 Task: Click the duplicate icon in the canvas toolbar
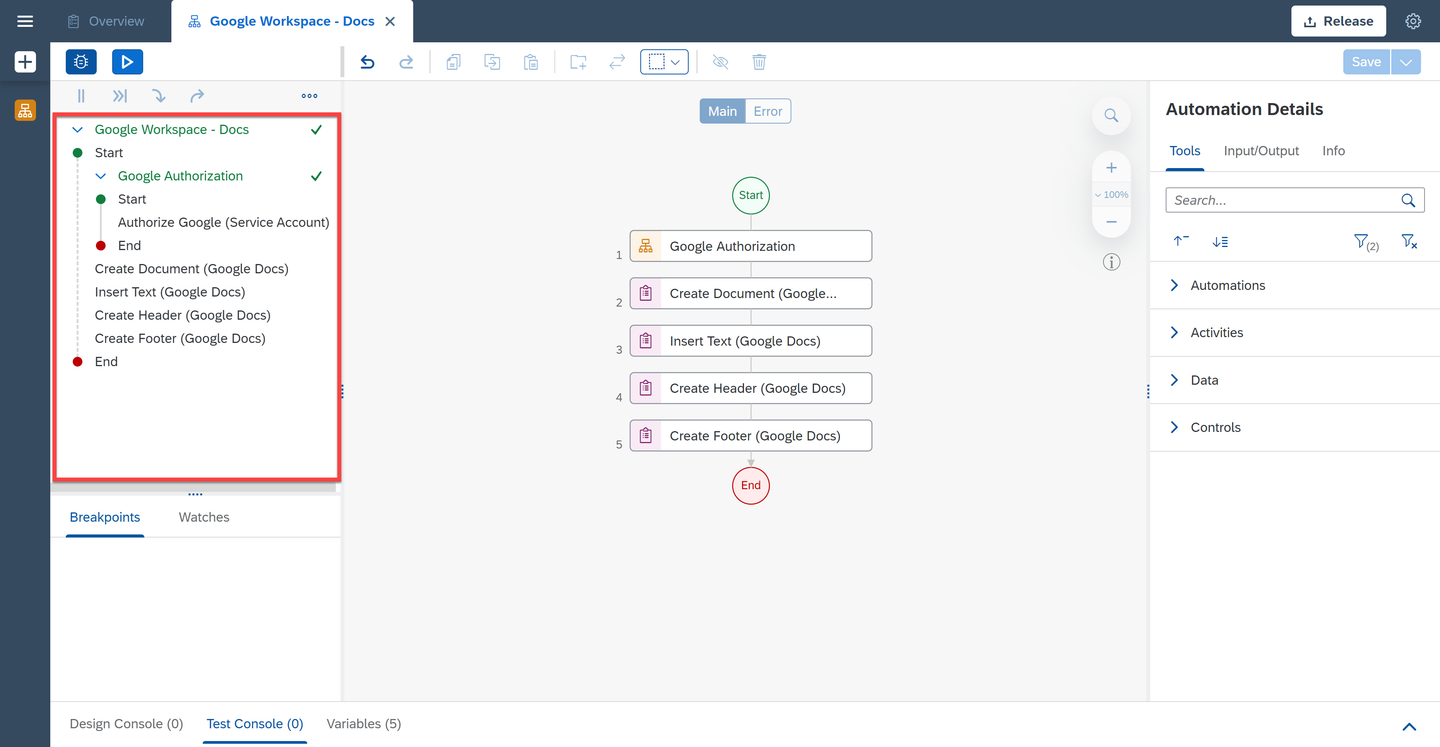pos(492,62)
